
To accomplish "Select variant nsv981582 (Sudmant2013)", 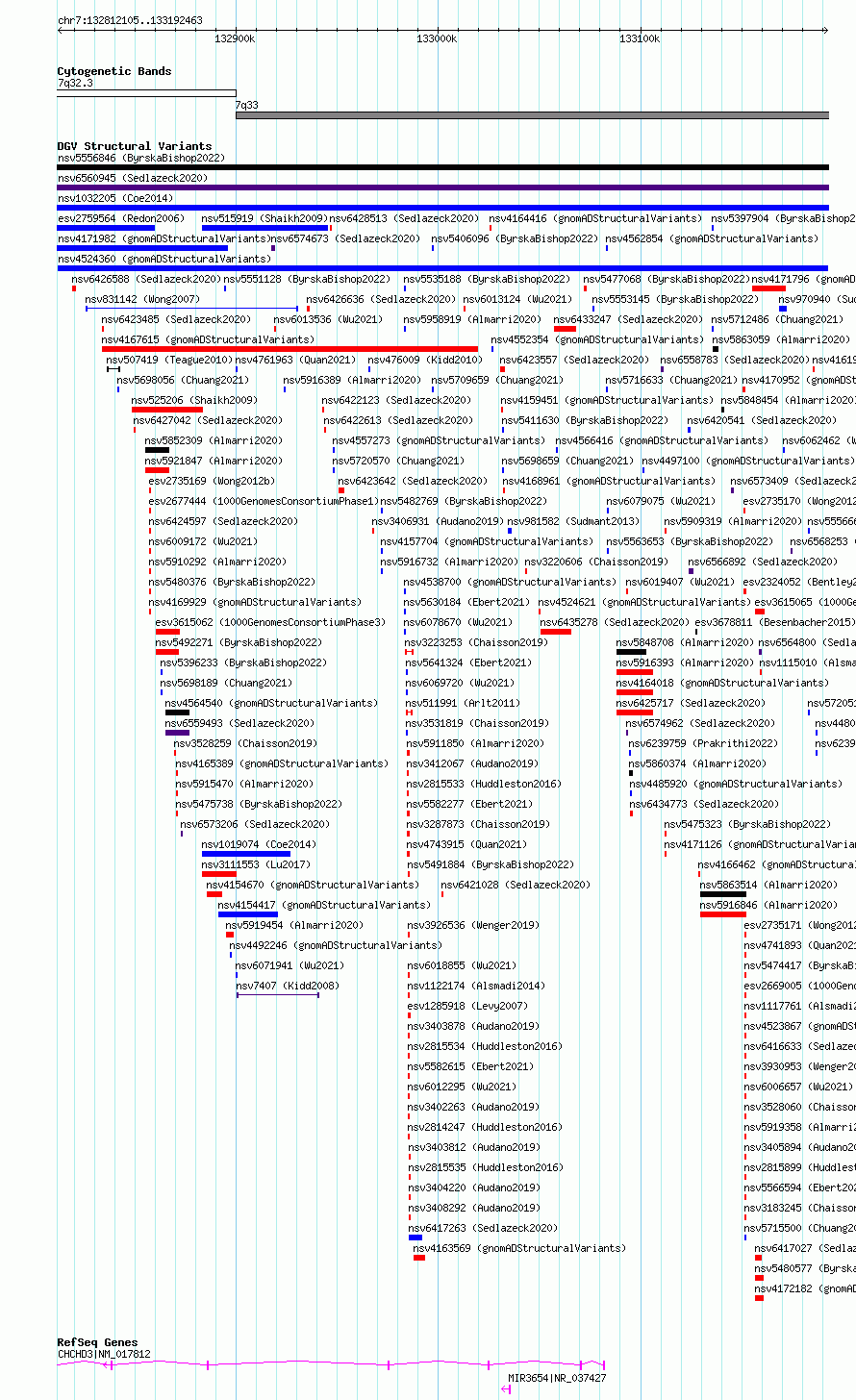I will (x=573, y=521).
